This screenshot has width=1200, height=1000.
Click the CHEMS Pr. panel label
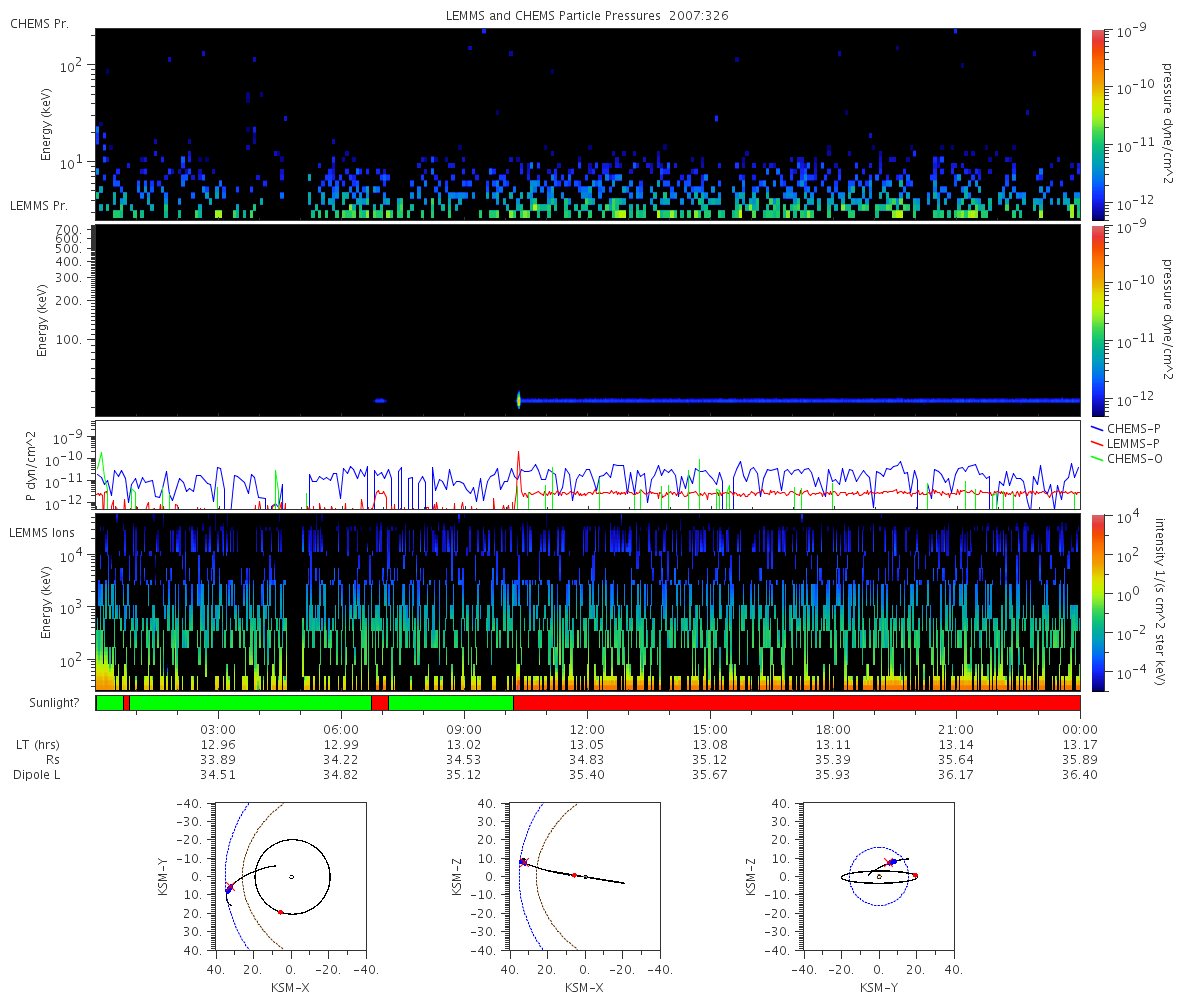coord(39,24)
